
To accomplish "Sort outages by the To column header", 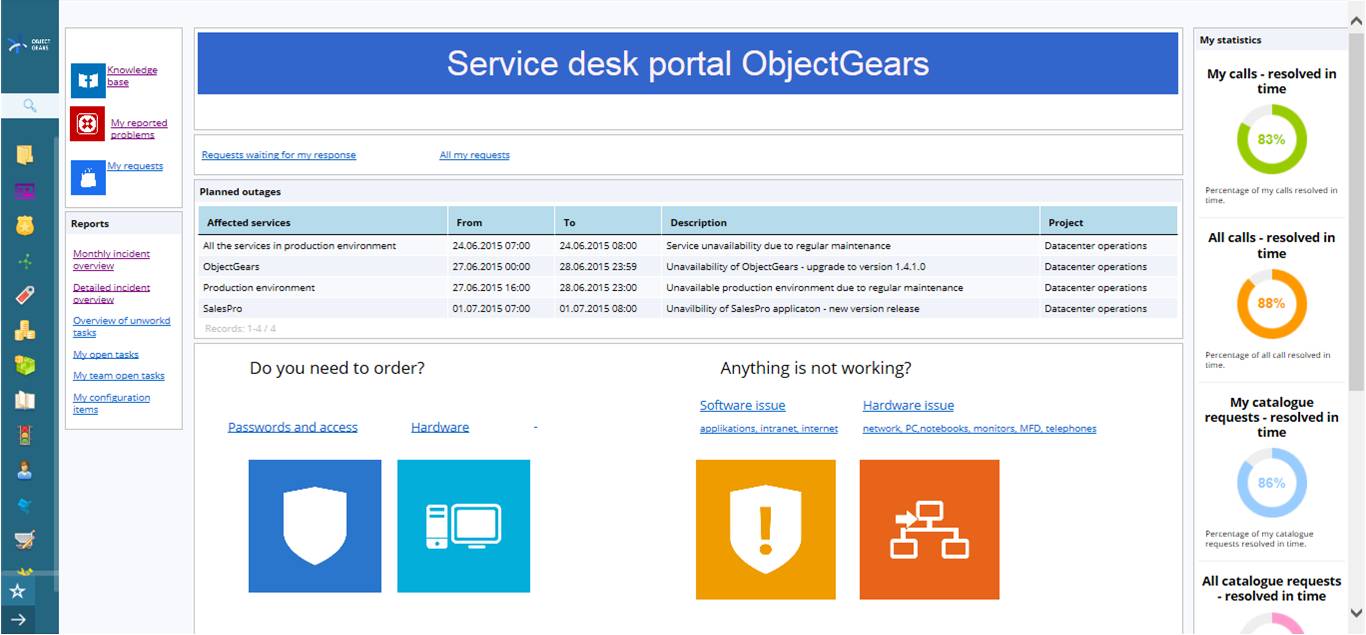I will tap(608, 222).
